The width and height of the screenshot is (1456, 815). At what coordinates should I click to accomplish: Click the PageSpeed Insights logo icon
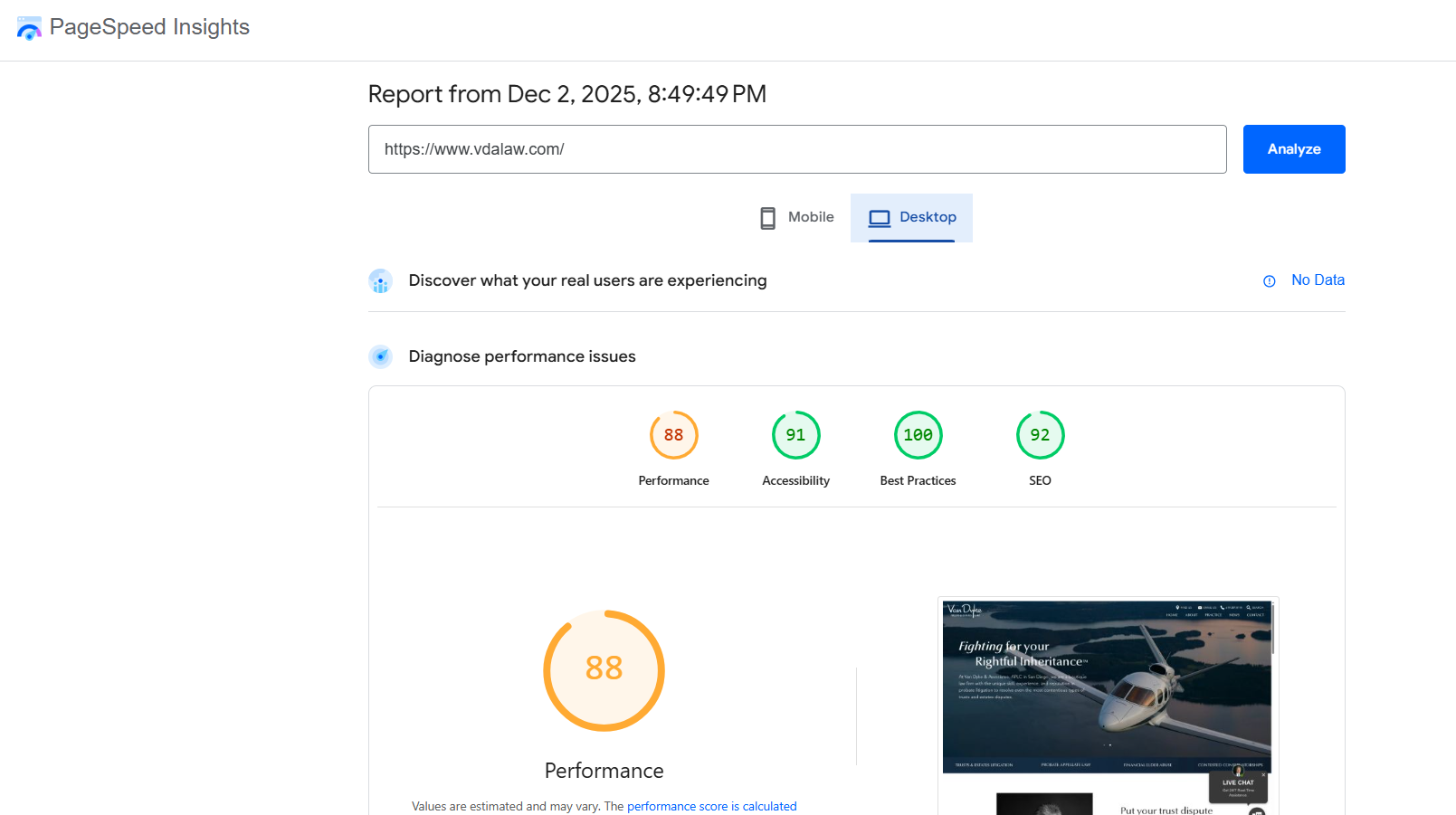click(x=29, y=28)
